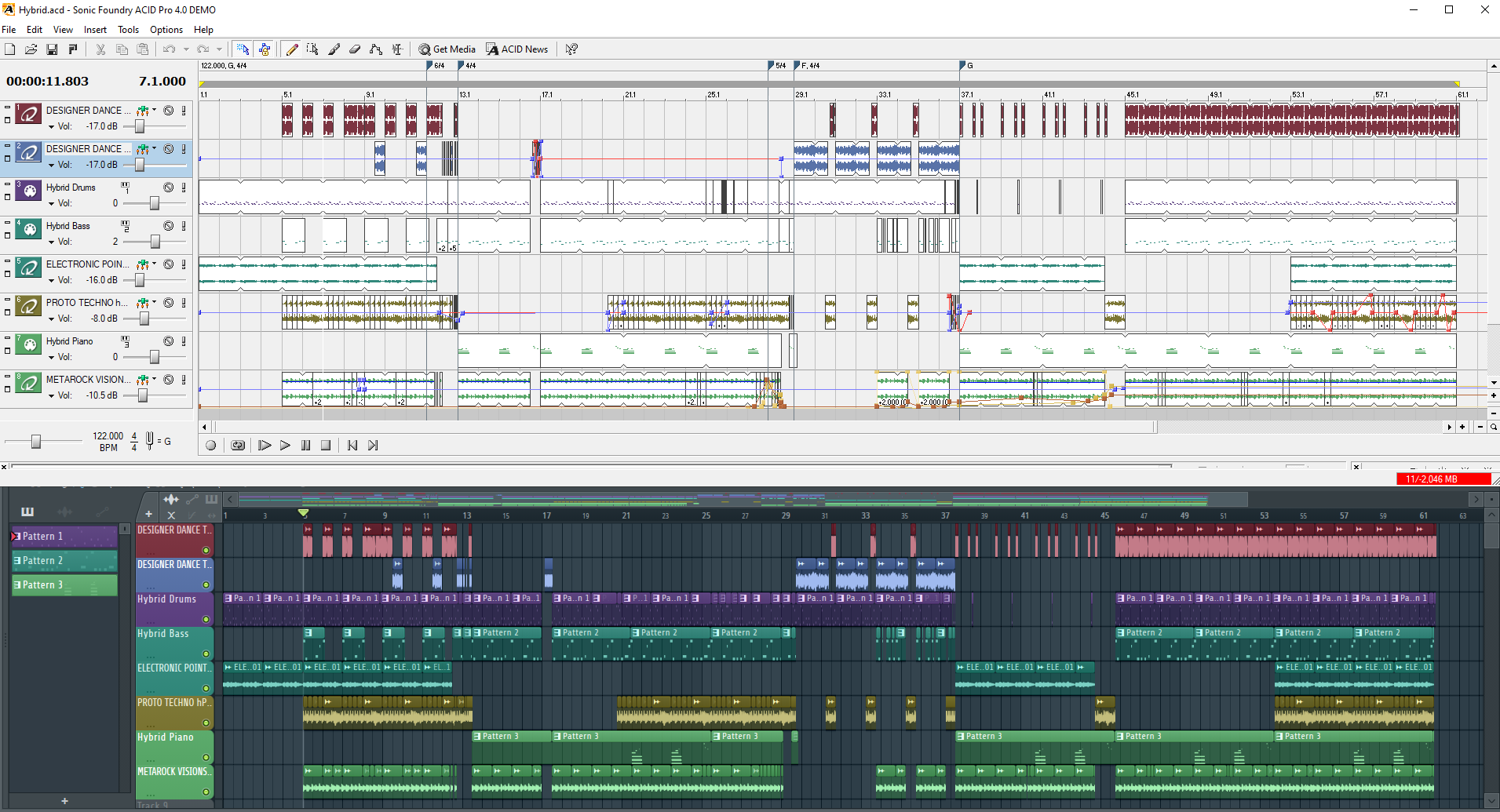Mute the Hybrid Drums track
This screenshot has width=1500, height=812.
click(168, 188)
